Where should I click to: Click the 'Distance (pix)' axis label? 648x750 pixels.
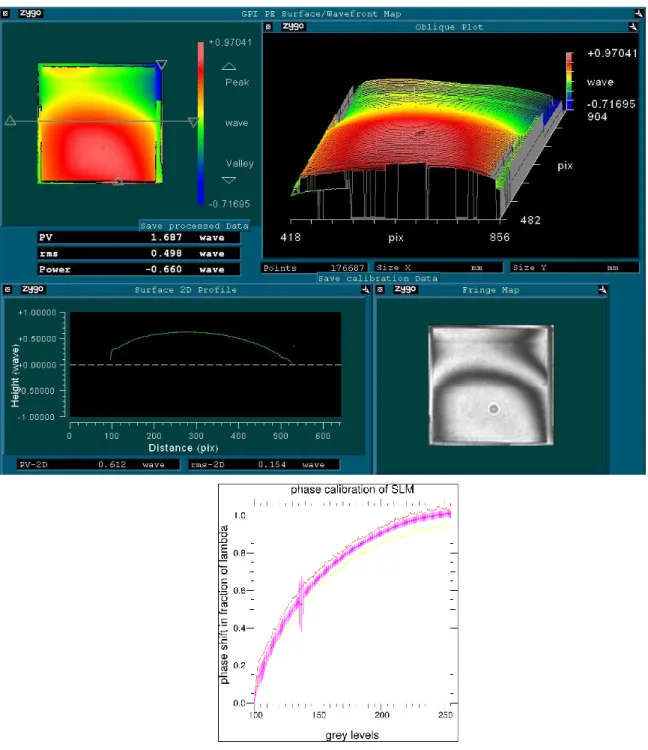[183, 448]
